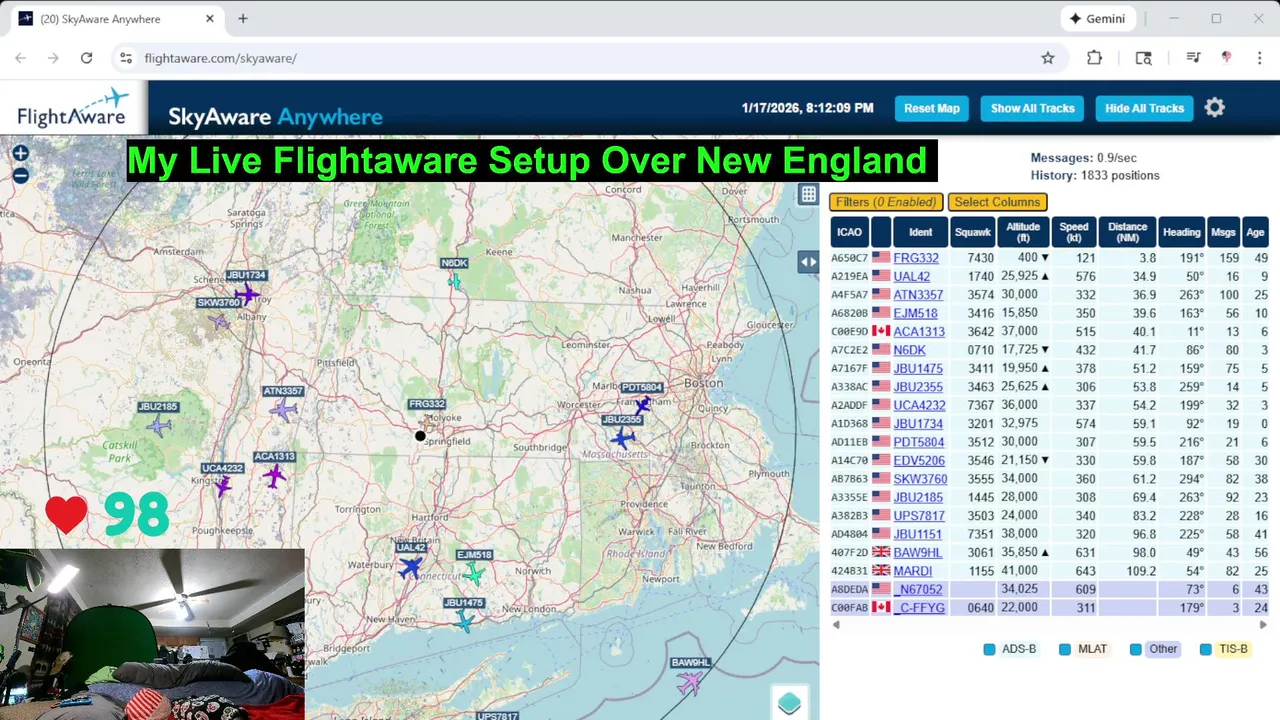Open the ACA1313 flight link
Viewport: 1280px width, 720px height.
(919, 332)
